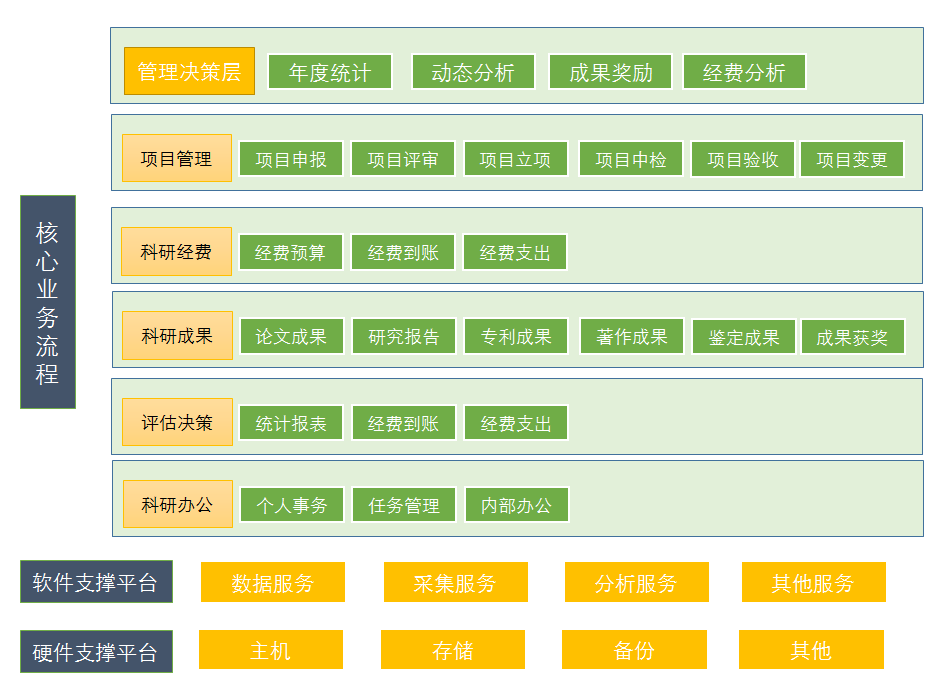Screen dimensions: 939x683
Task: Click the 项目评审 box
Action: click(403, 160)
